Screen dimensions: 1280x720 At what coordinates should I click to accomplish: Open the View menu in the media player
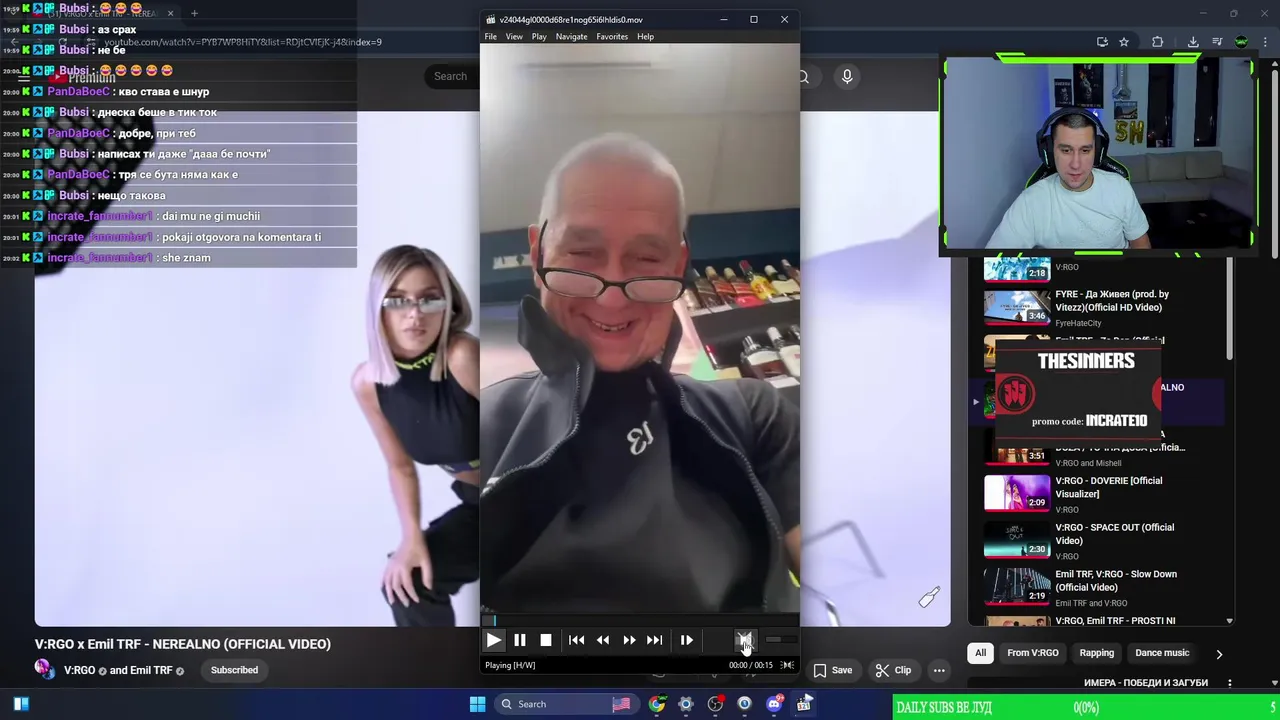point(514,37)
